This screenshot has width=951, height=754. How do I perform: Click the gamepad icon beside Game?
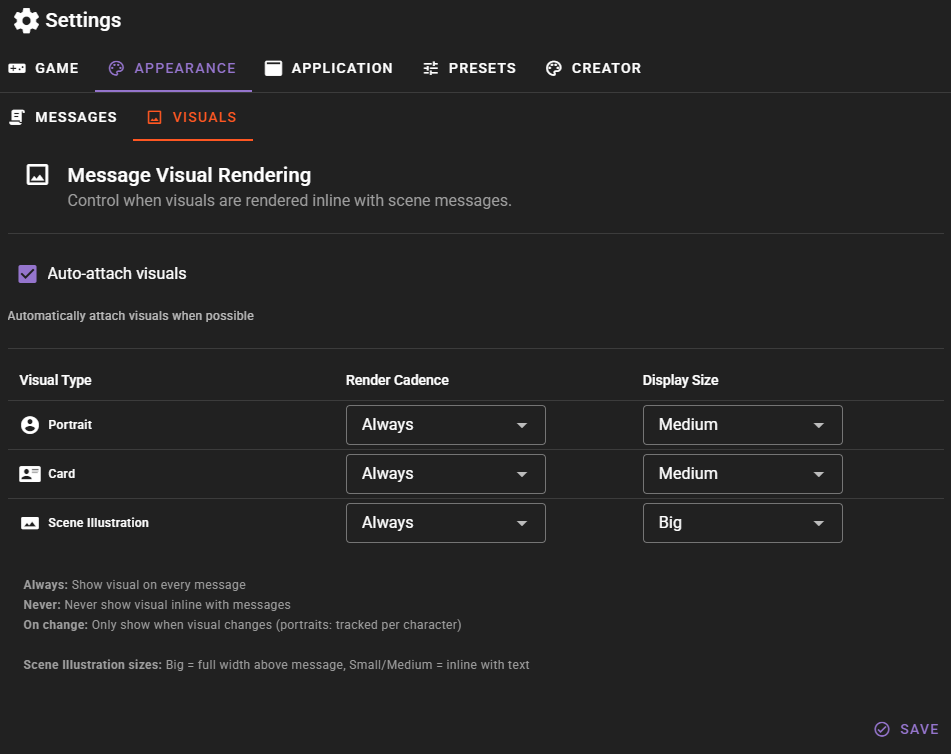(17, 68)
